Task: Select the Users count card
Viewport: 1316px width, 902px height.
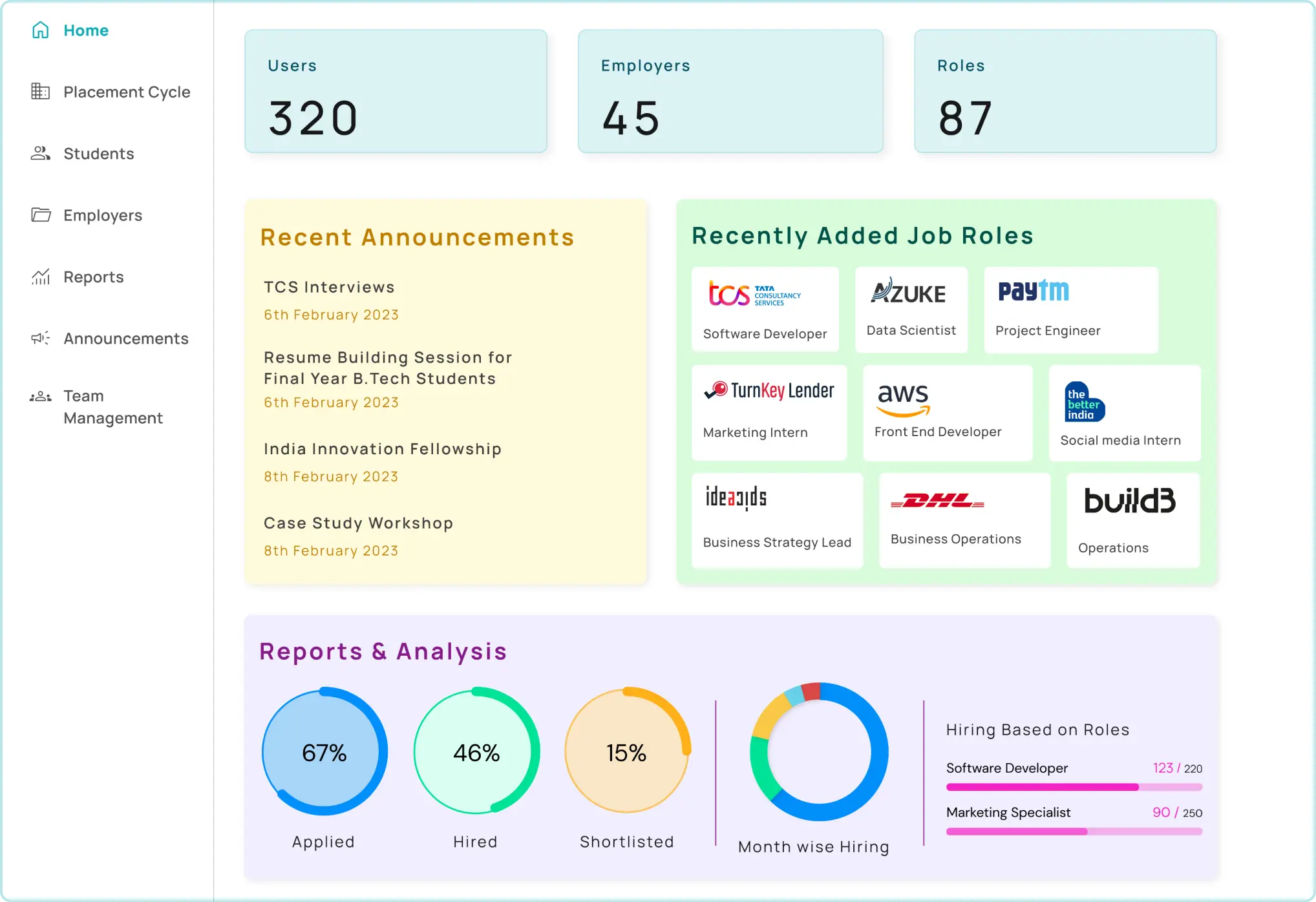Action: click(x=396, y=91)
